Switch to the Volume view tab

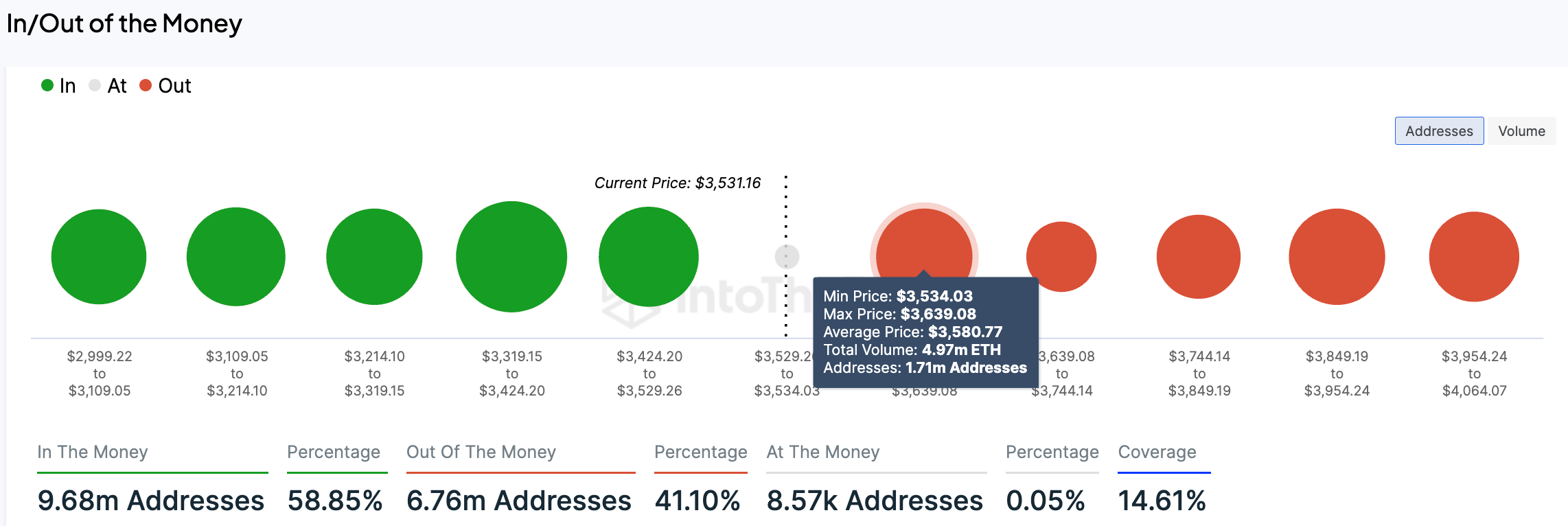(x=1521, y=131)
